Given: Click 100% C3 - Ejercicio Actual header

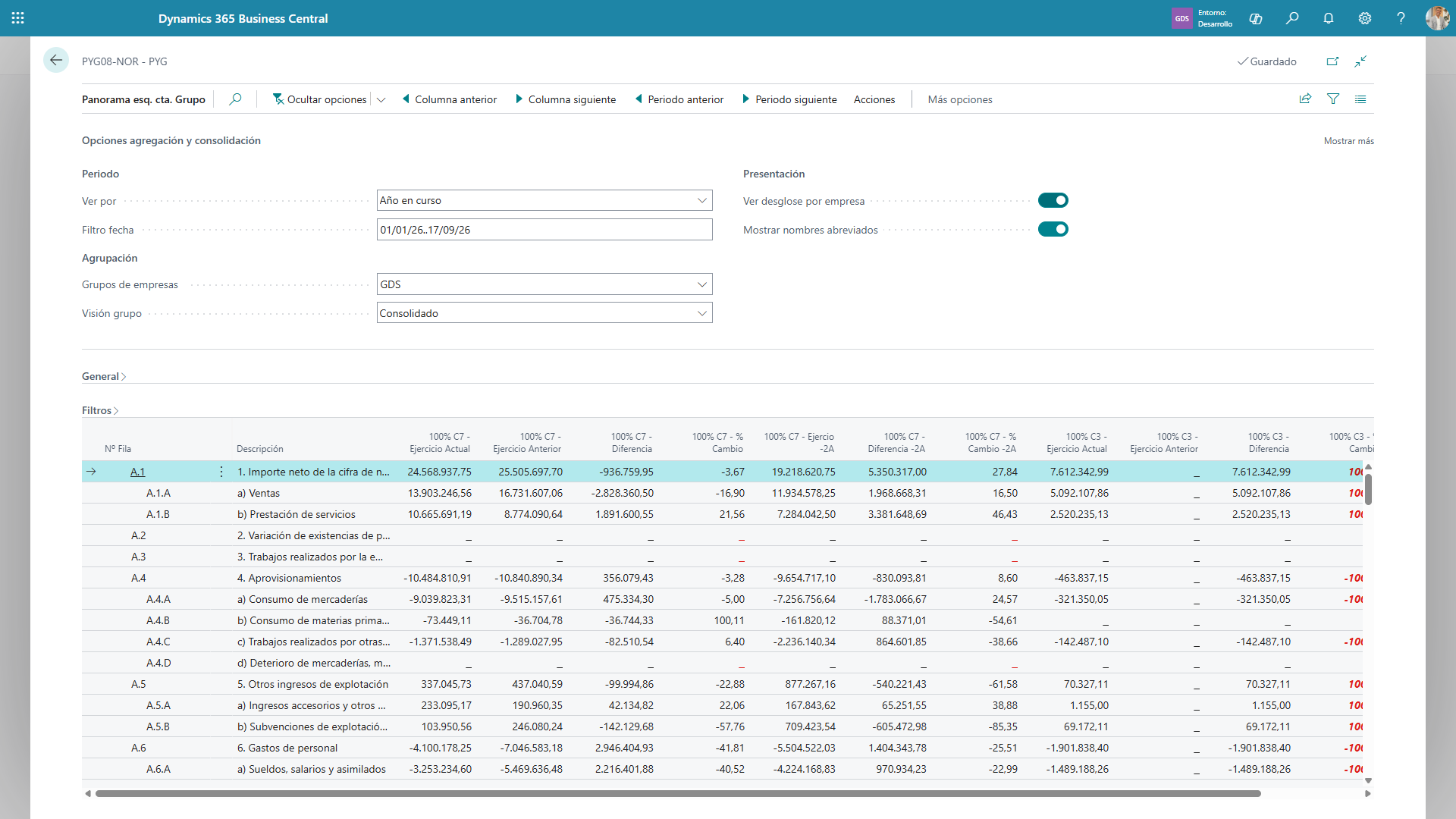Looking at the screenshot, I should (1077, 443).
